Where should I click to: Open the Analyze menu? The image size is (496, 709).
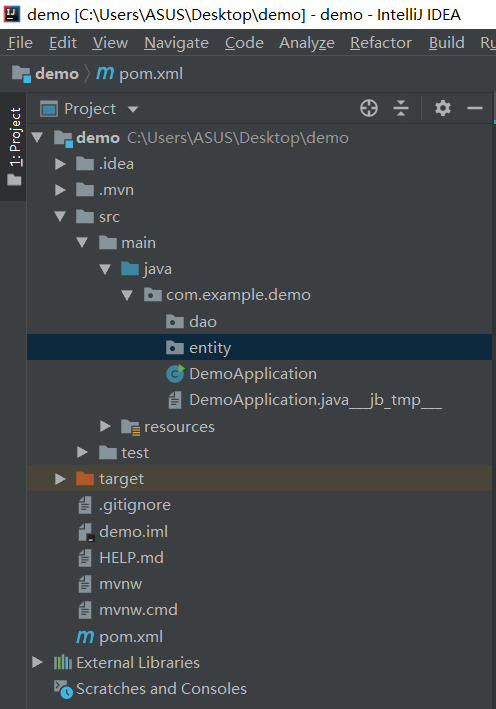[307, 43]
